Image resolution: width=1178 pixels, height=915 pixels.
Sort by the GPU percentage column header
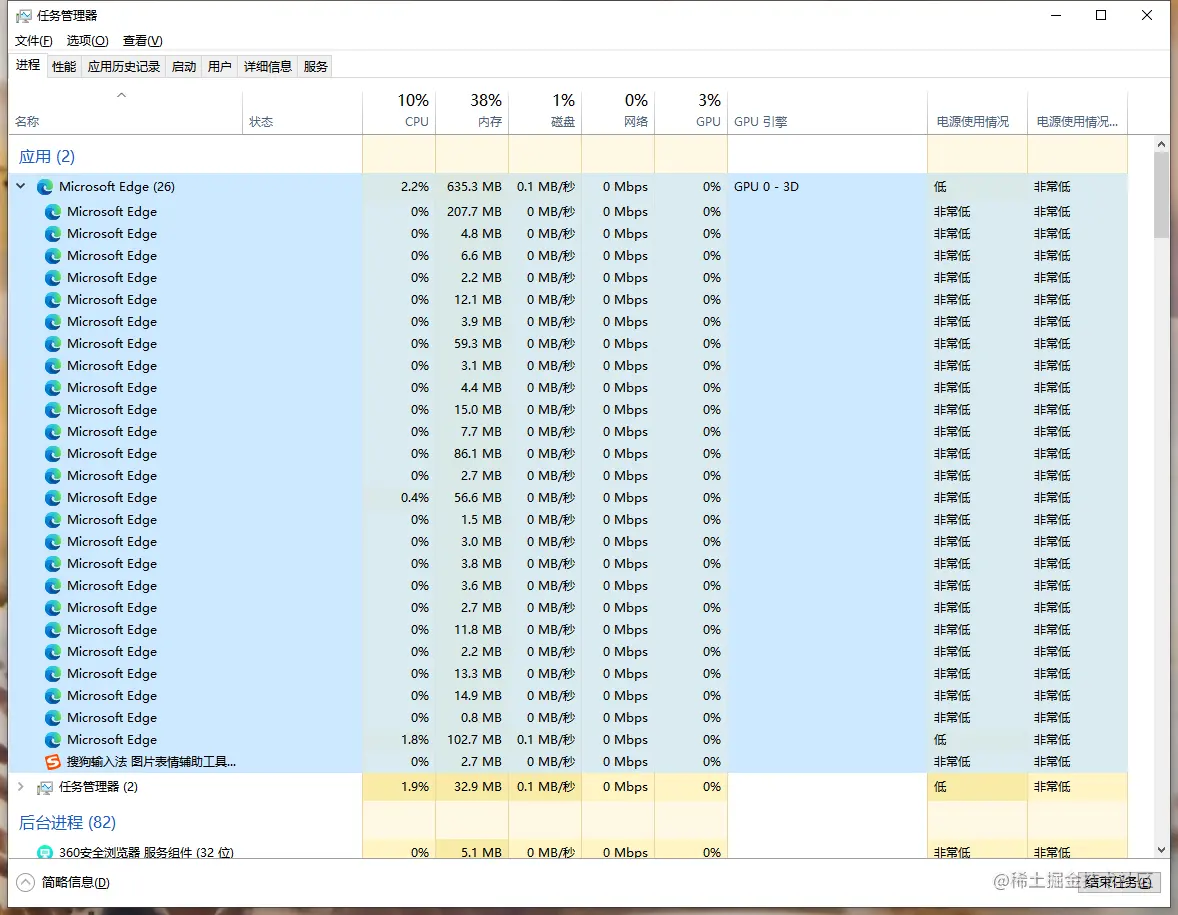[690, 113]
